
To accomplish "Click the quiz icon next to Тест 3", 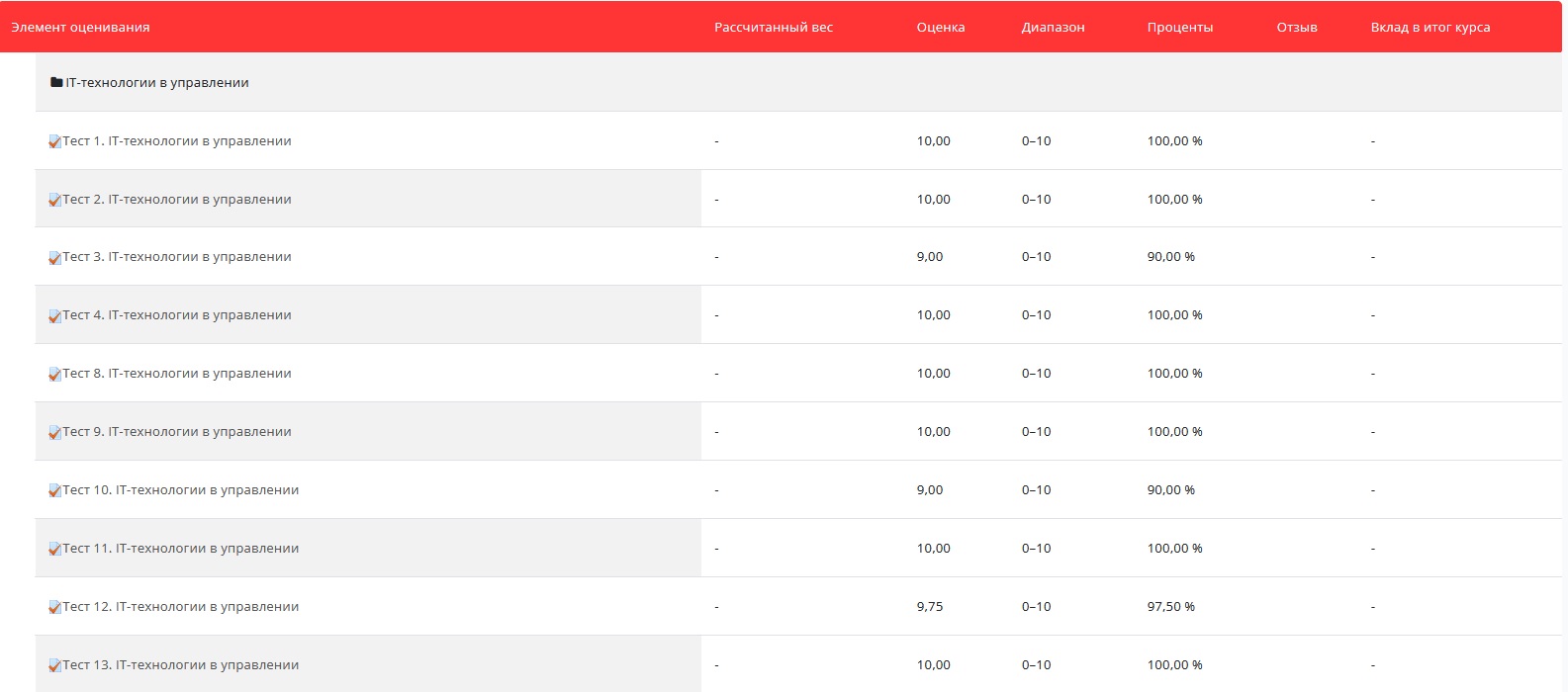I will [55, 258].
